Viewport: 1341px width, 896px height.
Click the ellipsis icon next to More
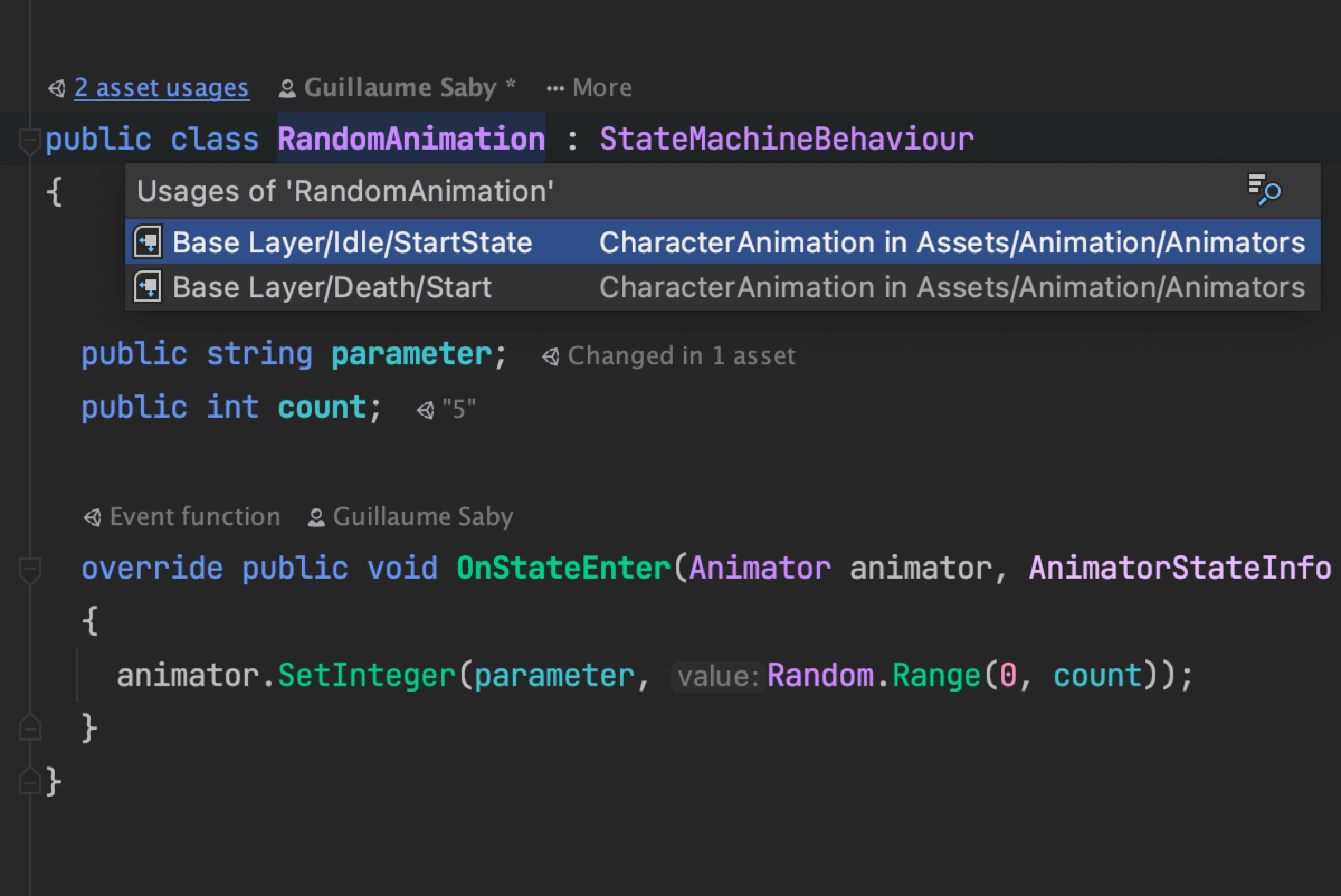pos(555,89)
